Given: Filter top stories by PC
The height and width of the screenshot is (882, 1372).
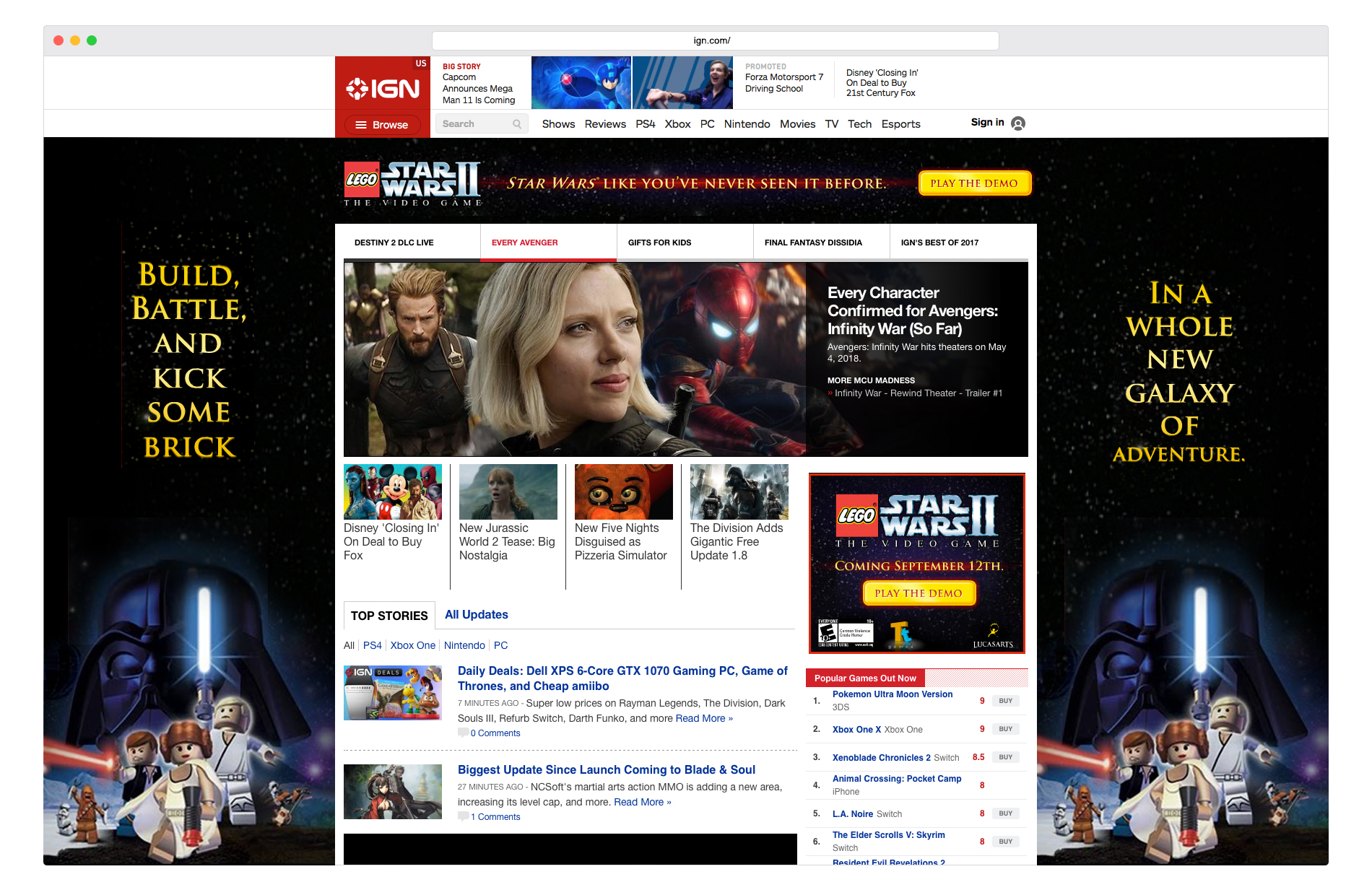Looking at the screenshot, I should [x=500, y=645].
